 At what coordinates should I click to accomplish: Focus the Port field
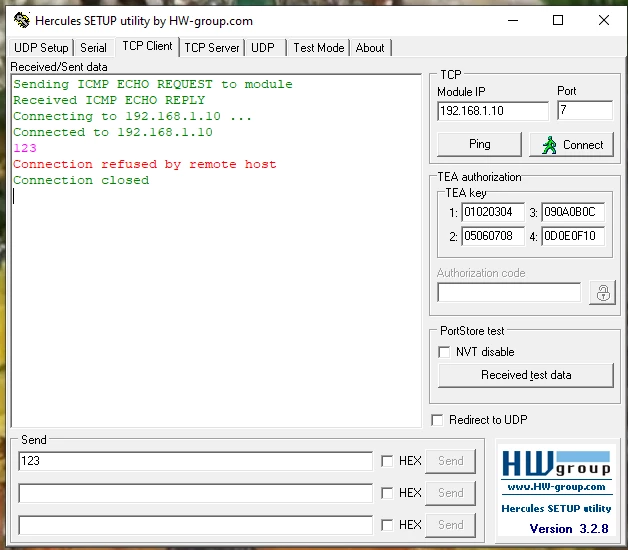coord(585,110)
